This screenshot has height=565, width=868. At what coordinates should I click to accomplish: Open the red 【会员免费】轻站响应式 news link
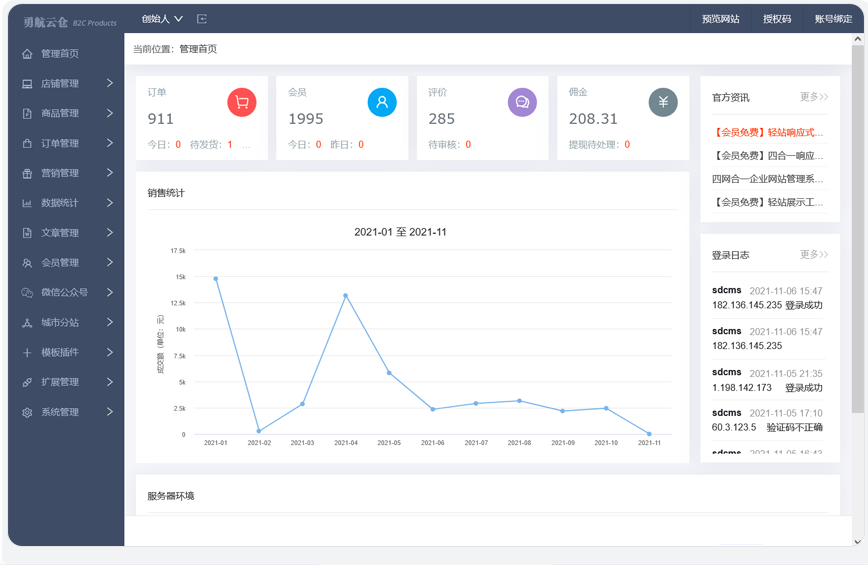pos(767,132)
